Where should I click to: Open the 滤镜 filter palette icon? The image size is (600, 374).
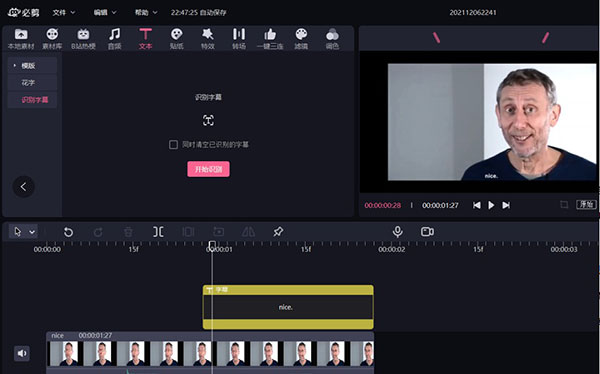click(301, 39)
